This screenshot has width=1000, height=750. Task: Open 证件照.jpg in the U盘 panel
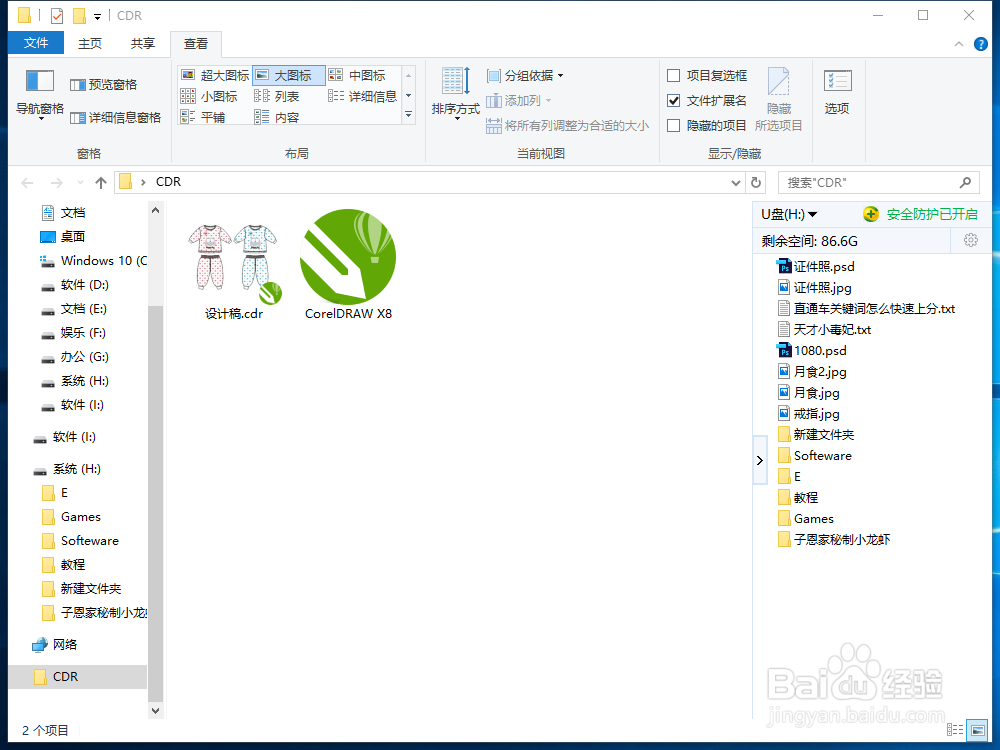click(815, 288)
